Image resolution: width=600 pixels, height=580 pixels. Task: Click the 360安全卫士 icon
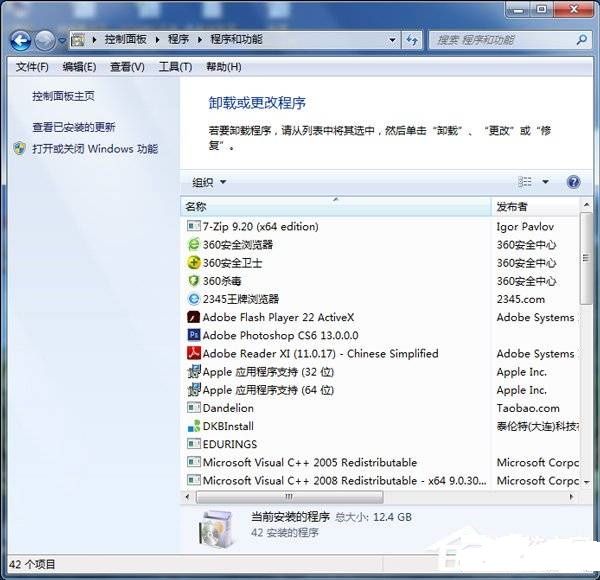point(194,263)
